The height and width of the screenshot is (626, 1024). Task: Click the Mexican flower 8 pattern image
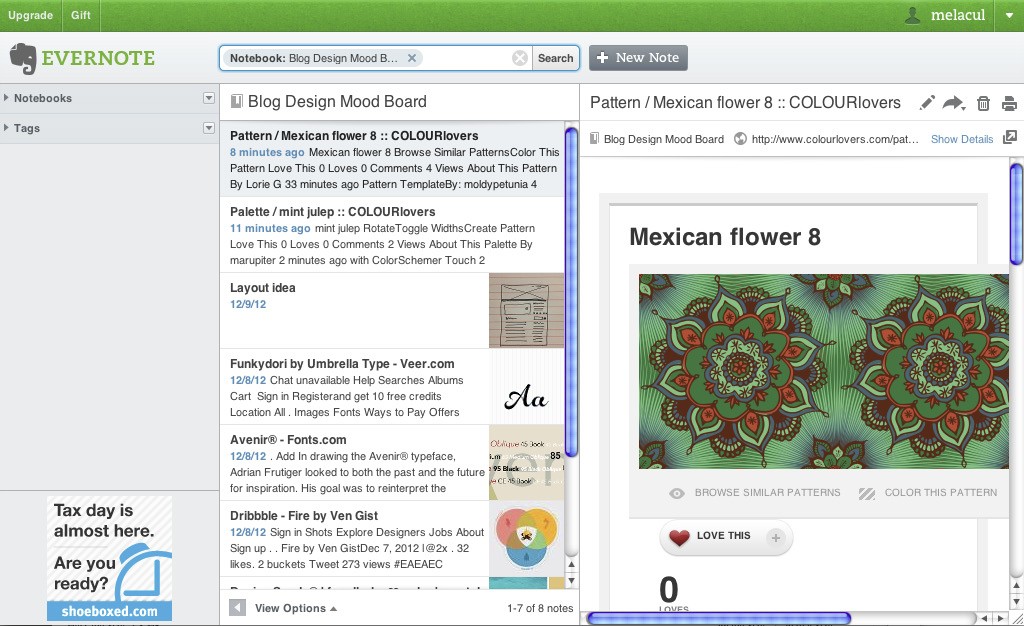point(824,371)
